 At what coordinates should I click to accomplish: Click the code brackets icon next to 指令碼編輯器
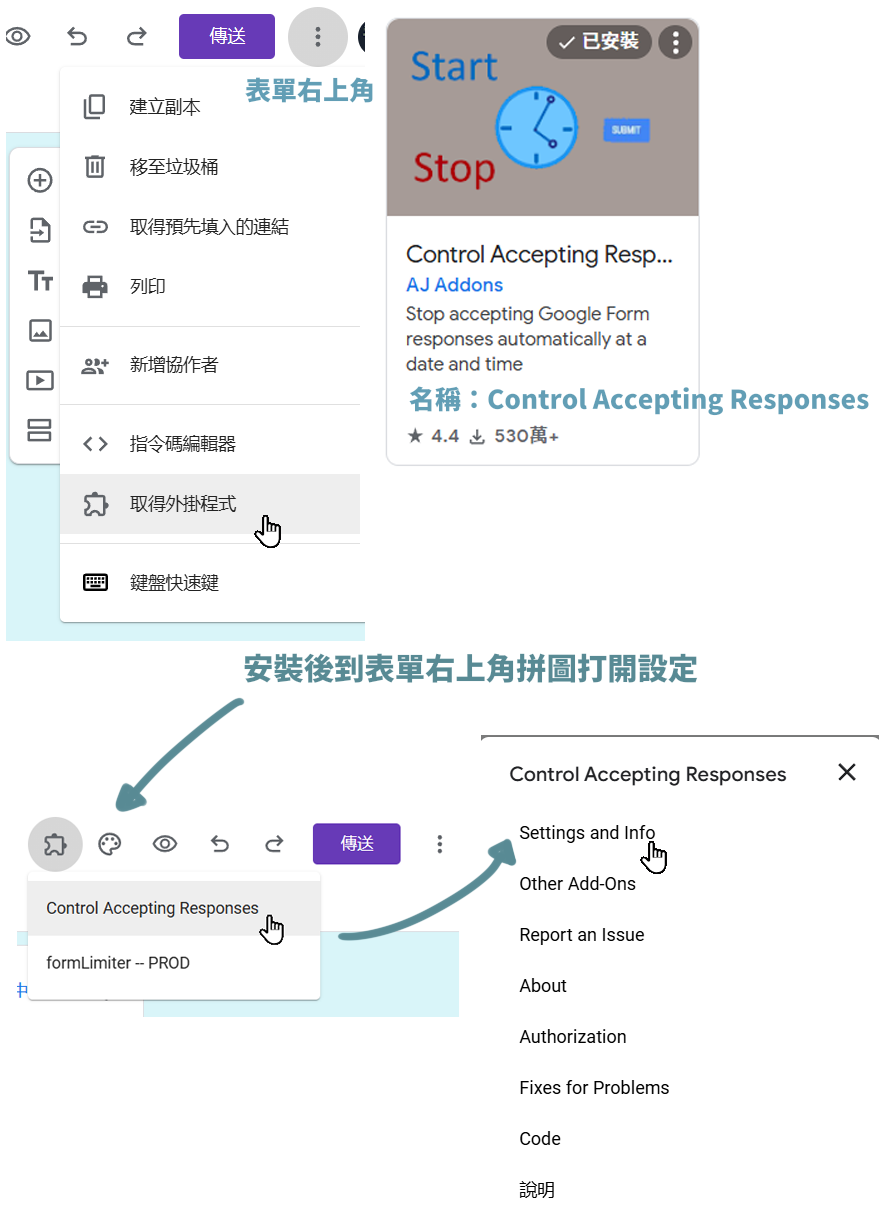tap(95, 444)
